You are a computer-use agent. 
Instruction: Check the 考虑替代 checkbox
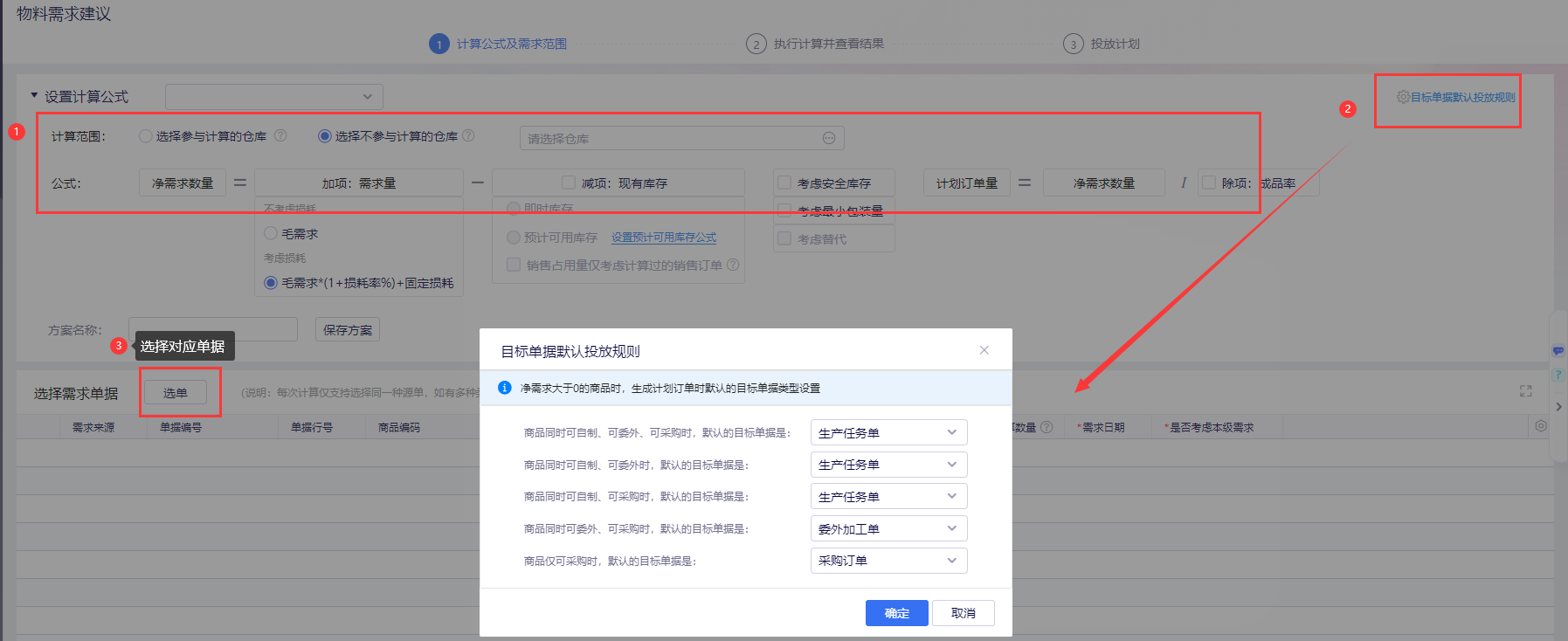click(x=784, y=238)
